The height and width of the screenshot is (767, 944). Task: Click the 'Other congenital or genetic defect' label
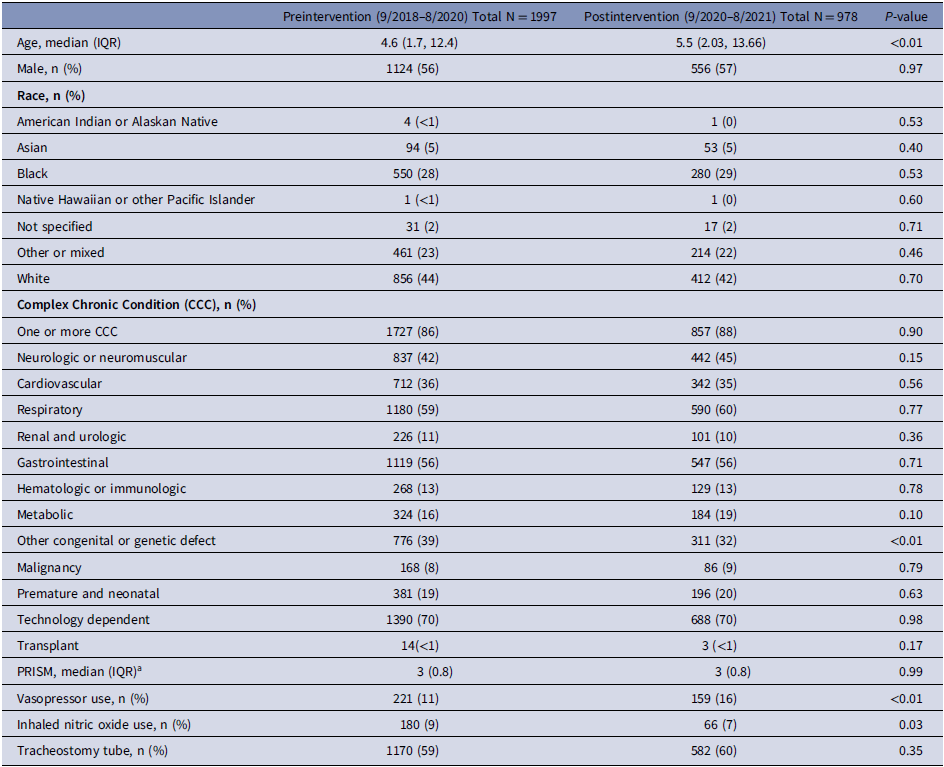pyautogui.click(x=116, y=541)
